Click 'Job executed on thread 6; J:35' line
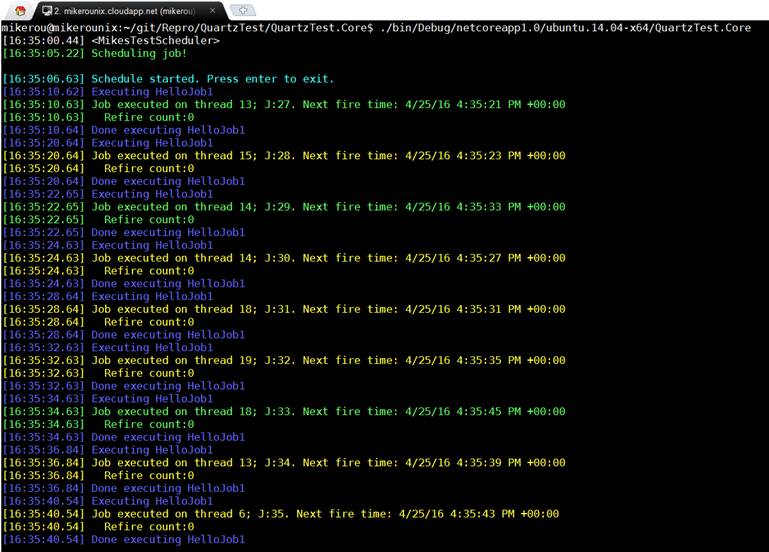This screenshot has width=769, height=552. 281,513
